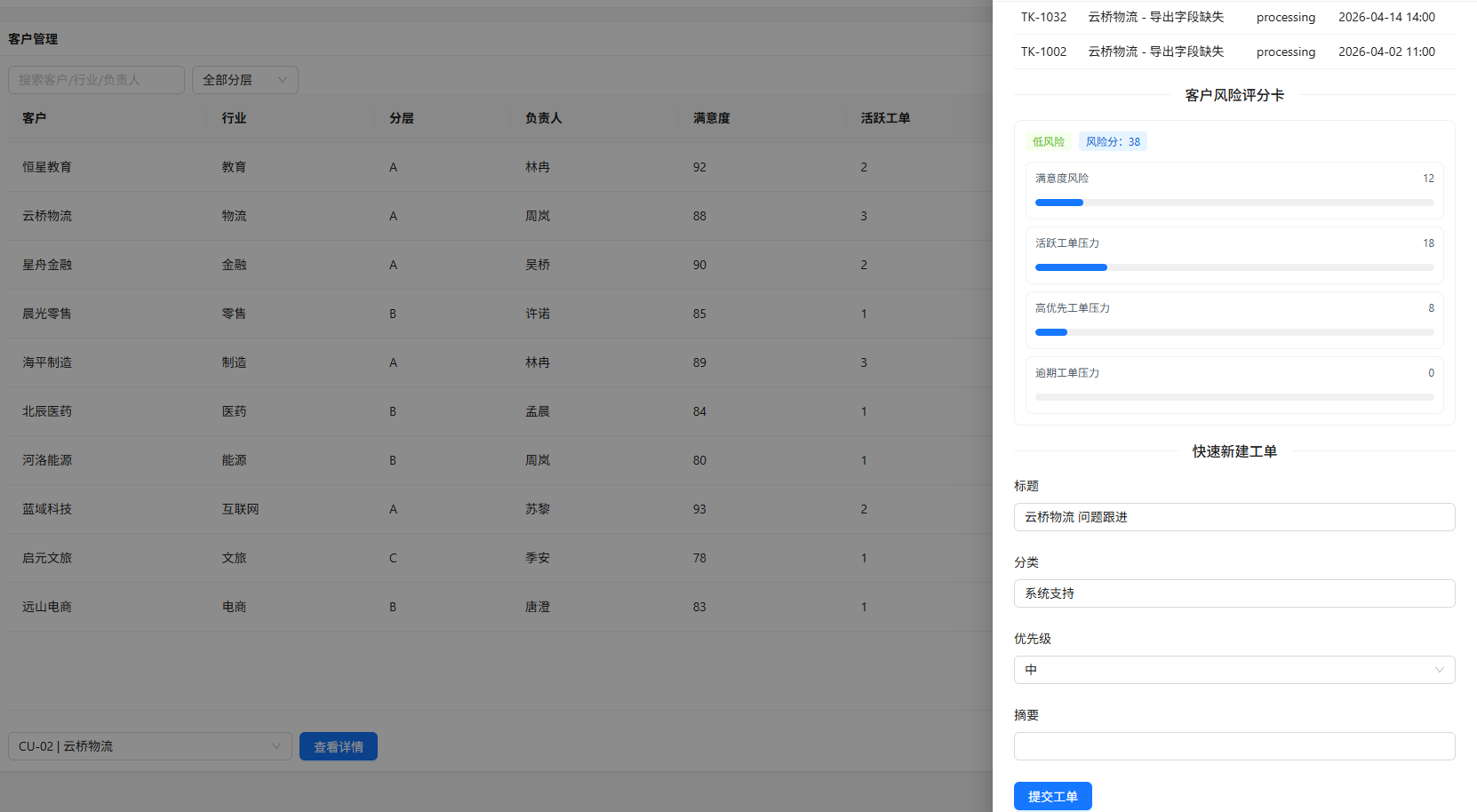Viewport: 1477px width, 812px height.
Task: Click the 提交工单 submit button
Action: click(x=1052, y=796)
